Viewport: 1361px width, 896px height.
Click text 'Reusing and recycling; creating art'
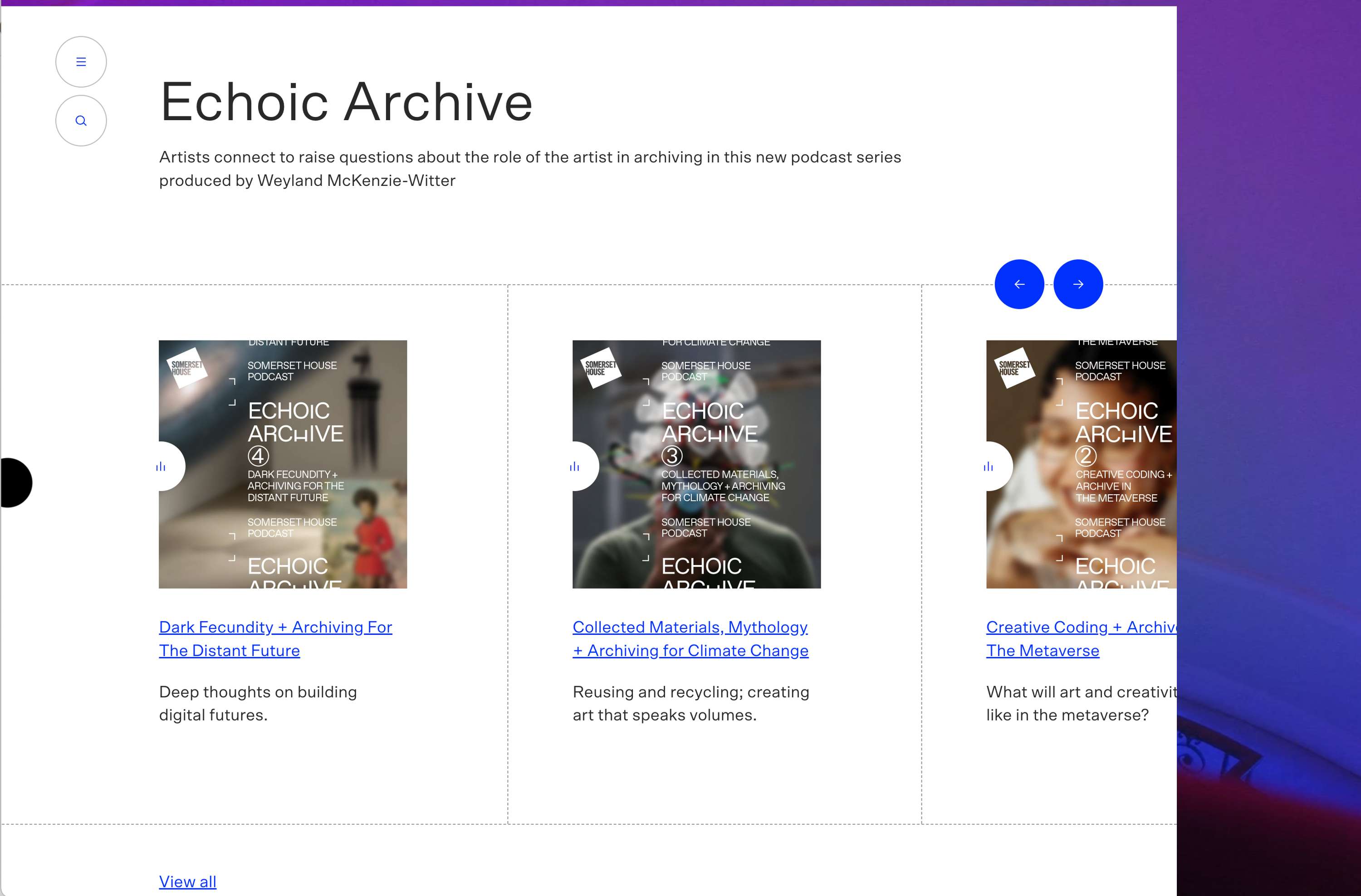(x=691, y=703)
